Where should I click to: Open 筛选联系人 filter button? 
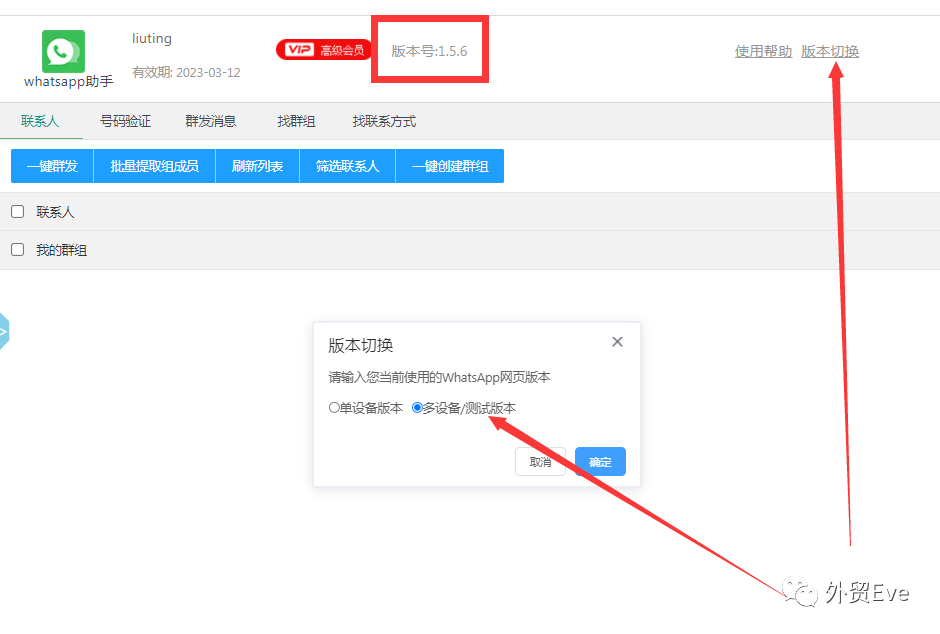(x=348, y=166)
